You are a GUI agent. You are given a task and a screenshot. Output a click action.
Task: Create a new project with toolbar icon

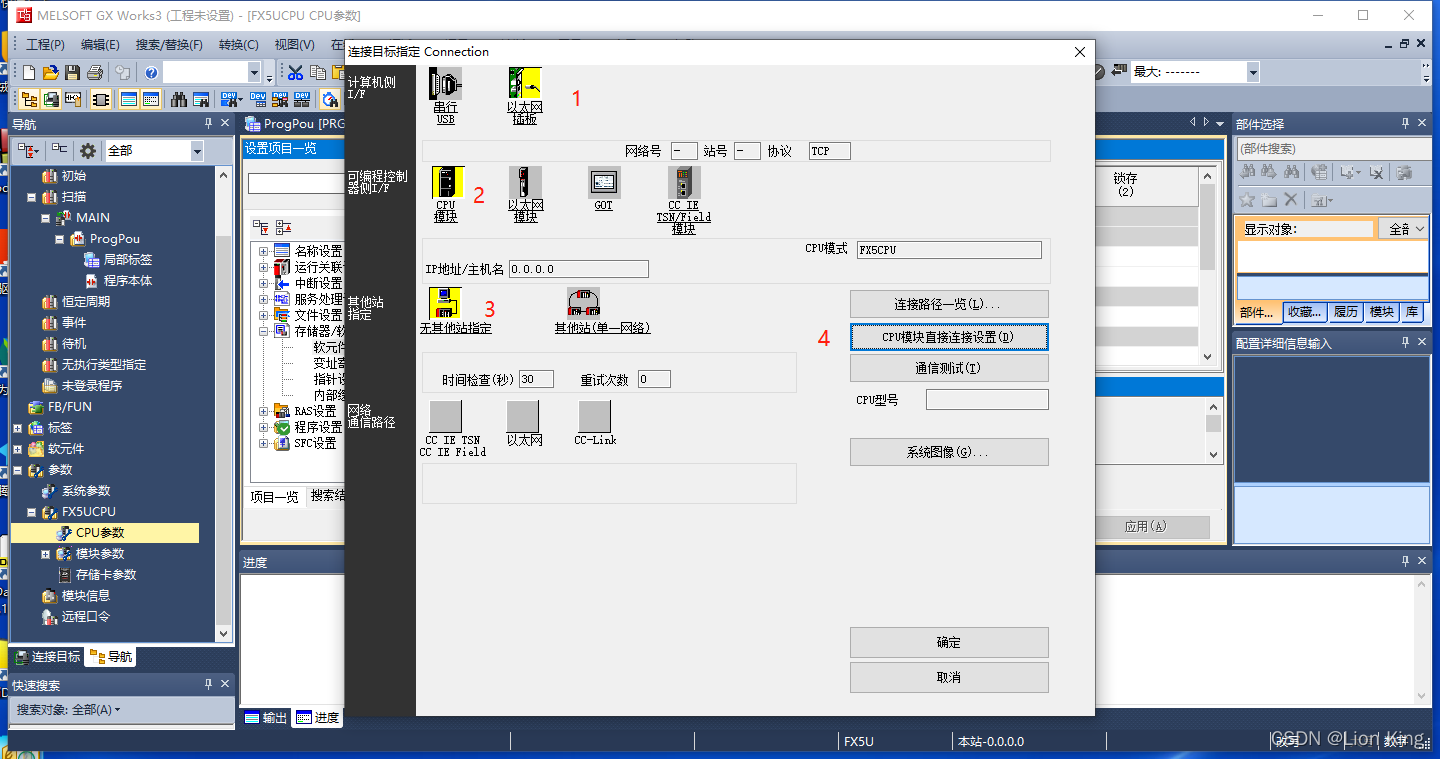29,72
